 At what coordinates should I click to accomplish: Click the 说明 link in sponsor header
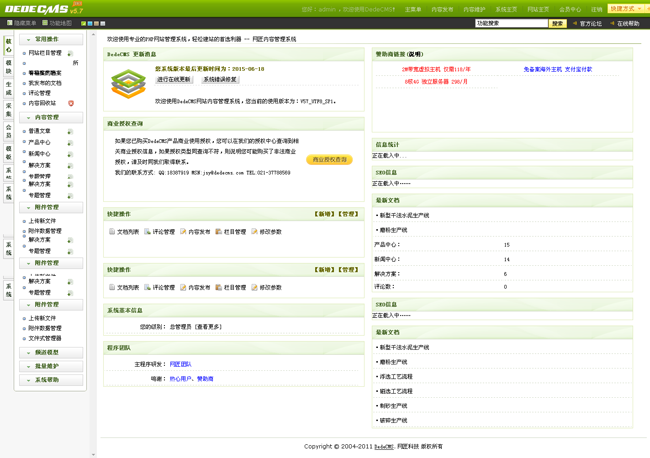415,54
